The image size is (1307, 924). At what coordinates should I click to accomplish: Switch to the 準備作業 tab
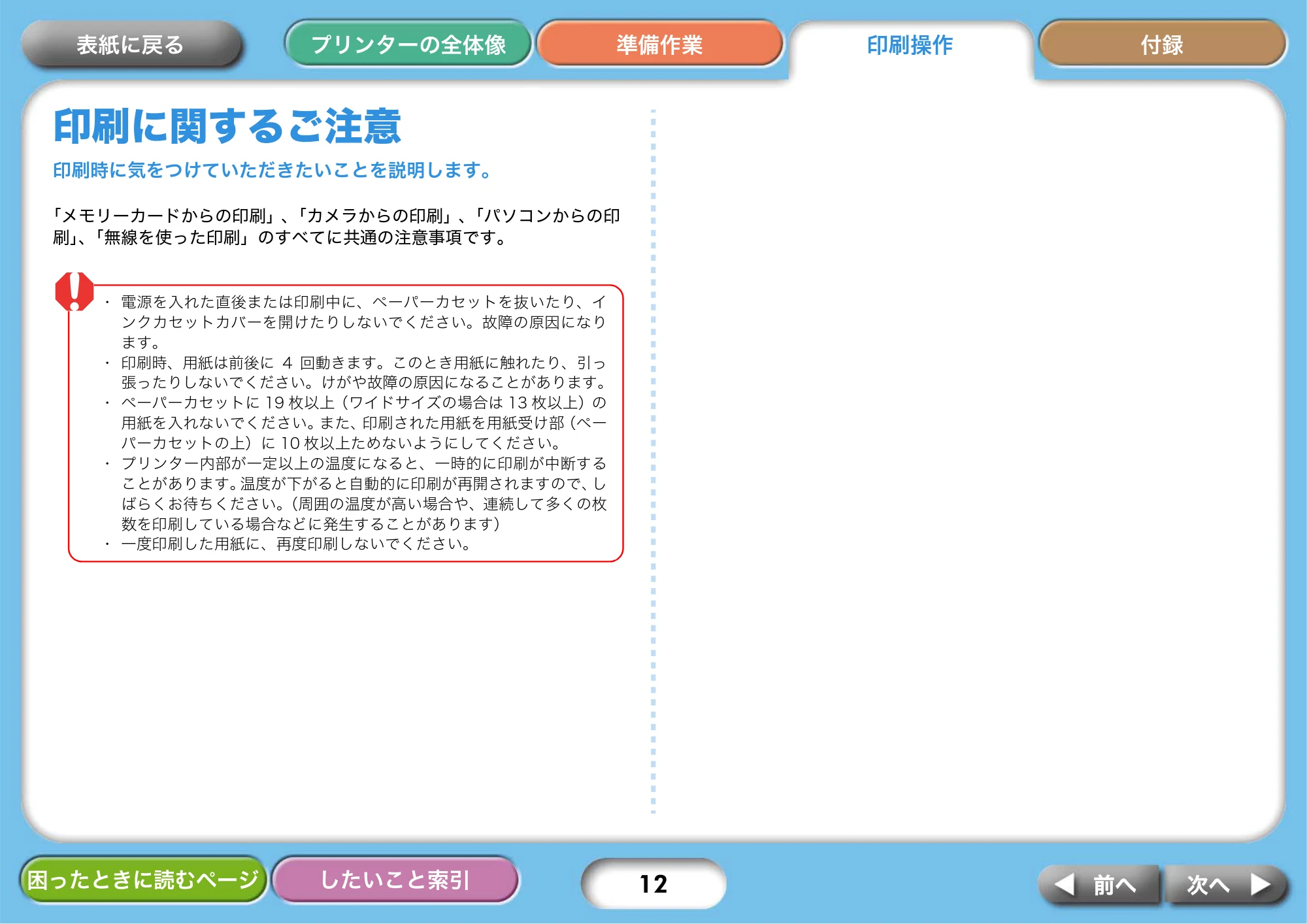point(659,44)
